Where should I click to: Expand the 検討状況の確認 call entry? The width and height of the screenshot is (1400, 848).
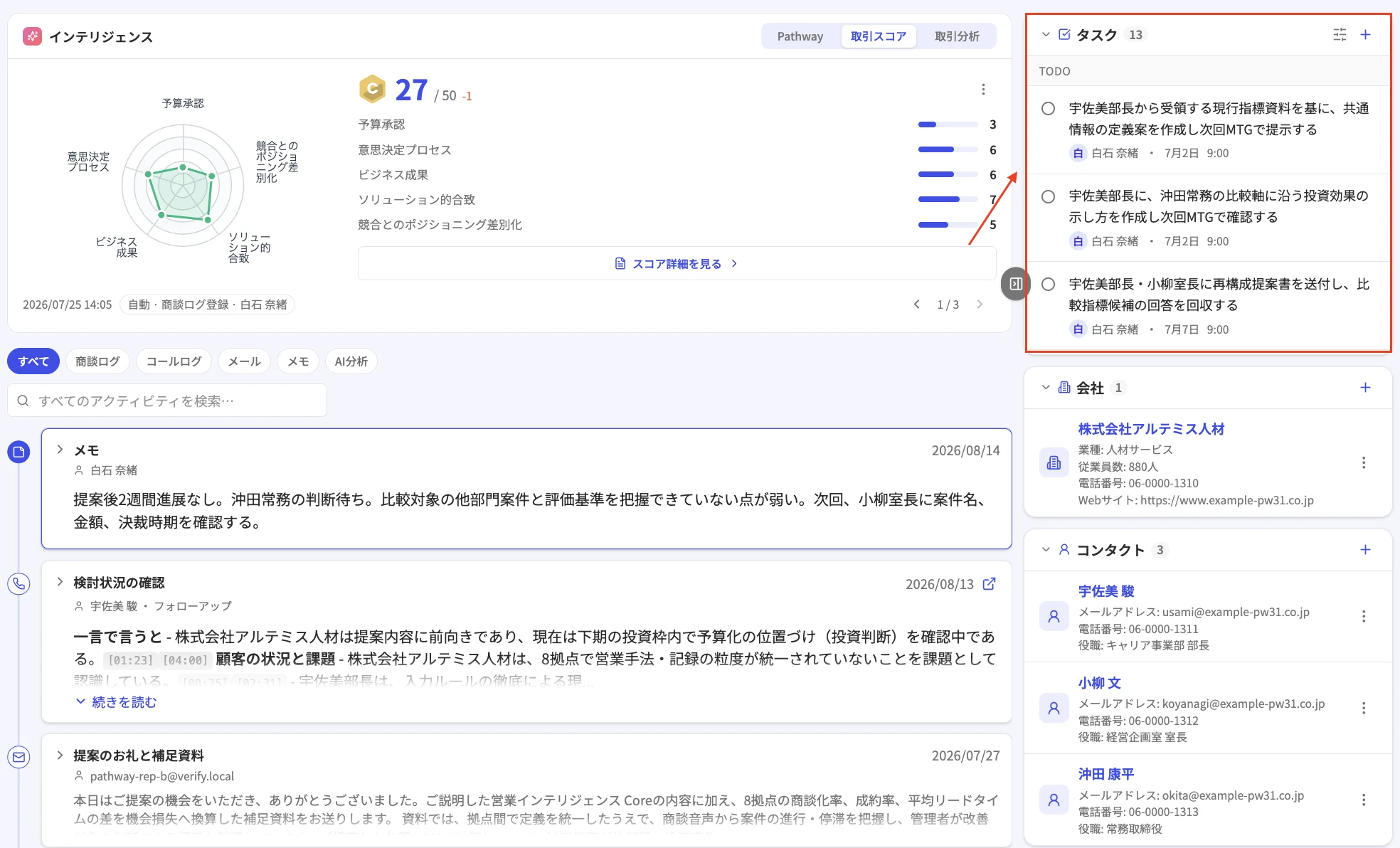pos(60,582)
